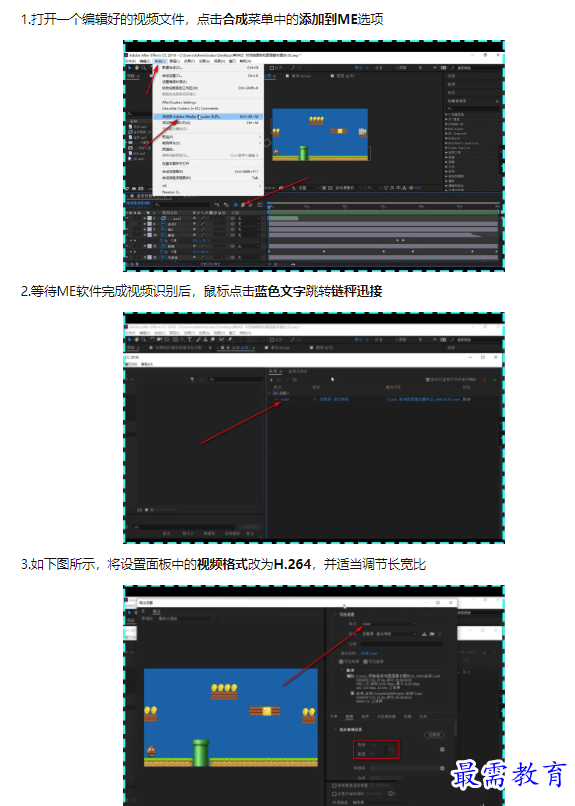Open the preset dropdown in export settings dialog
The height and width of the screenshot is (806, 575).
[389, 634]
